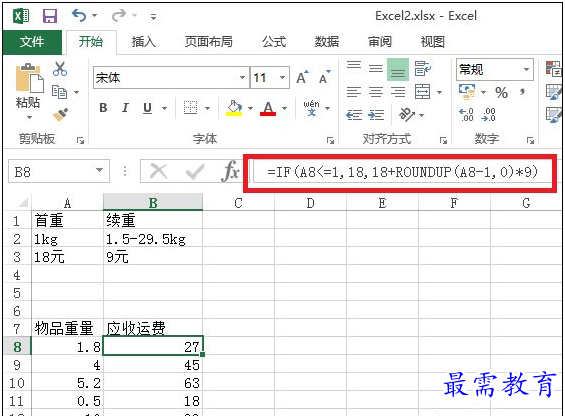565x416 pixels.
Task: Expand font color palette arrow
Action: pos(285,108)
